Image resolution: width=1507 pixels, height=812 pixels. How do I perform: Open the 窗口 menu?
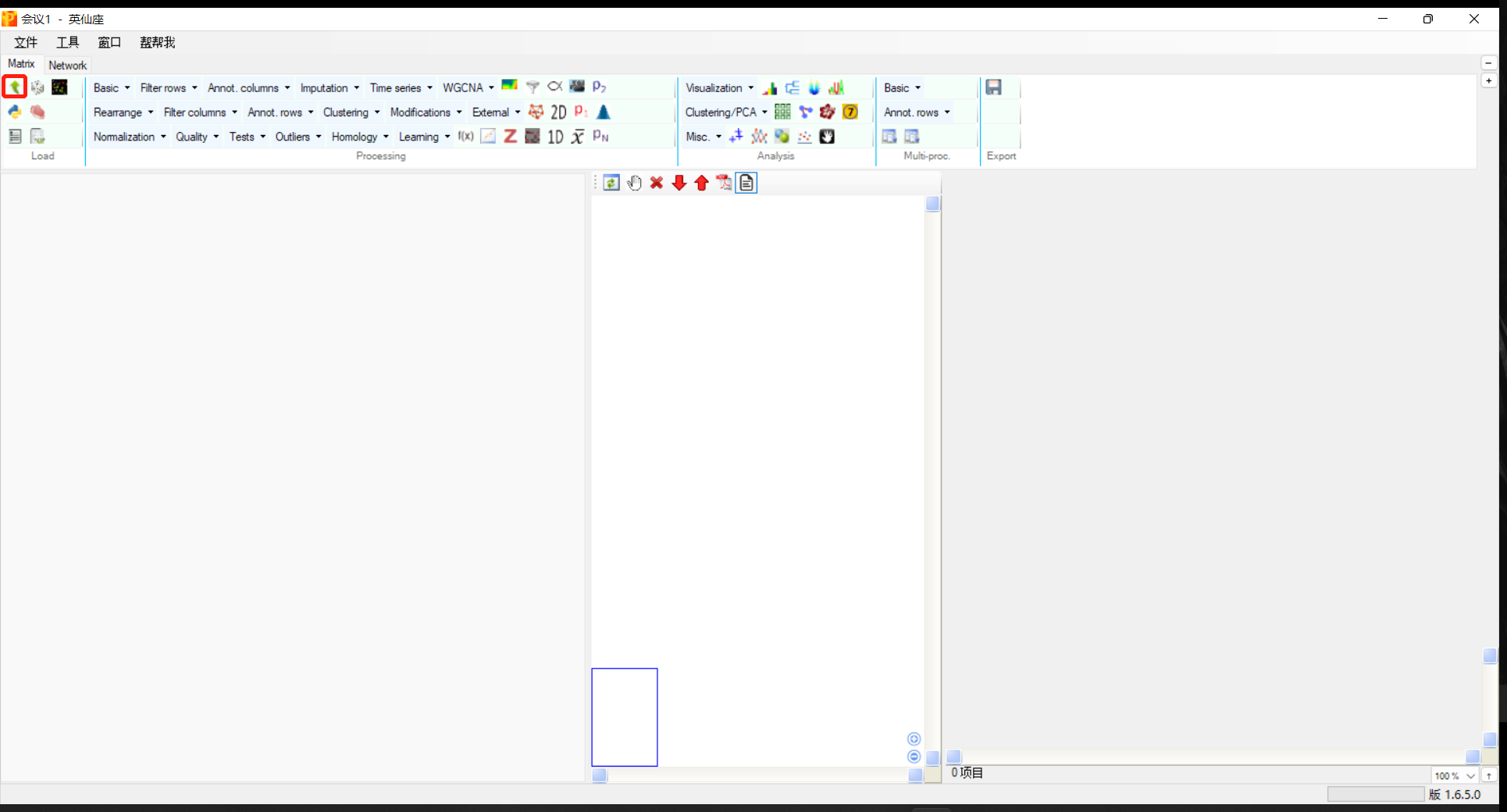(x=109, y=42)
